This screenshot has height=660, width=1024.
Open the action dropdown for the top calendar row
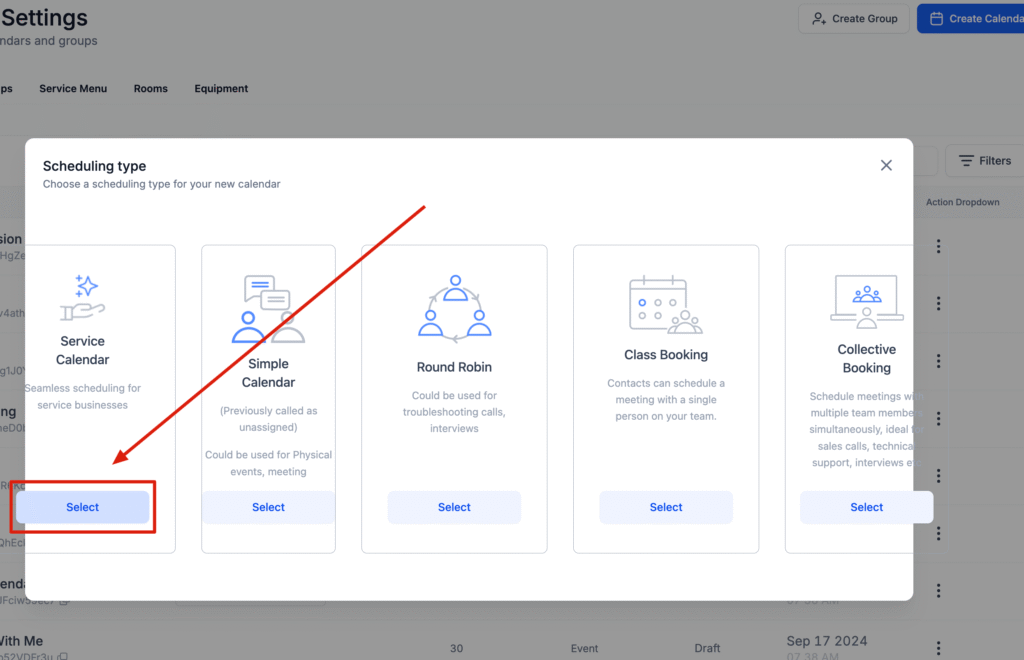pyautogui.click(x=938, y=246)
